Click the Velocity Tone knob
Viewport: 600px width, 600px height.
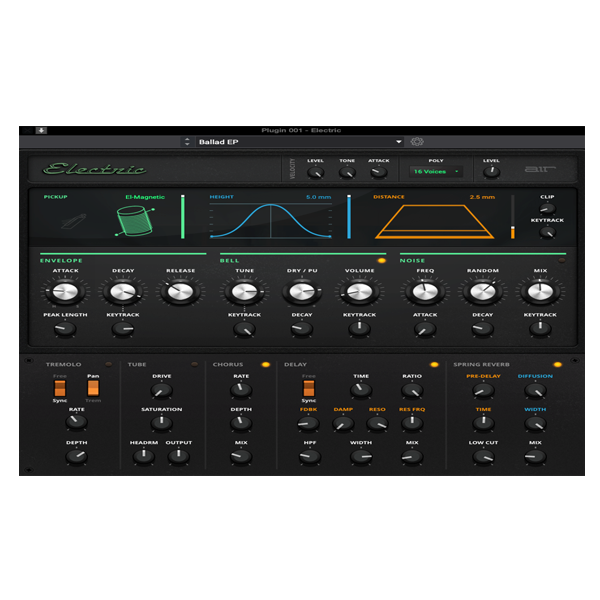click(x=347, y=173)
